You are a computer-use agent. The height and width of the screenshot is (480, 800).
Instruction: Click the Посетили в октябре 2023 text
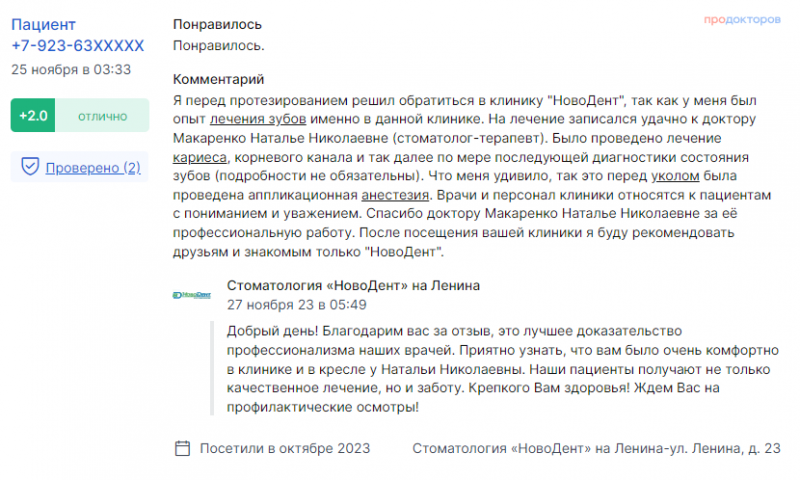tap(285, 448)
